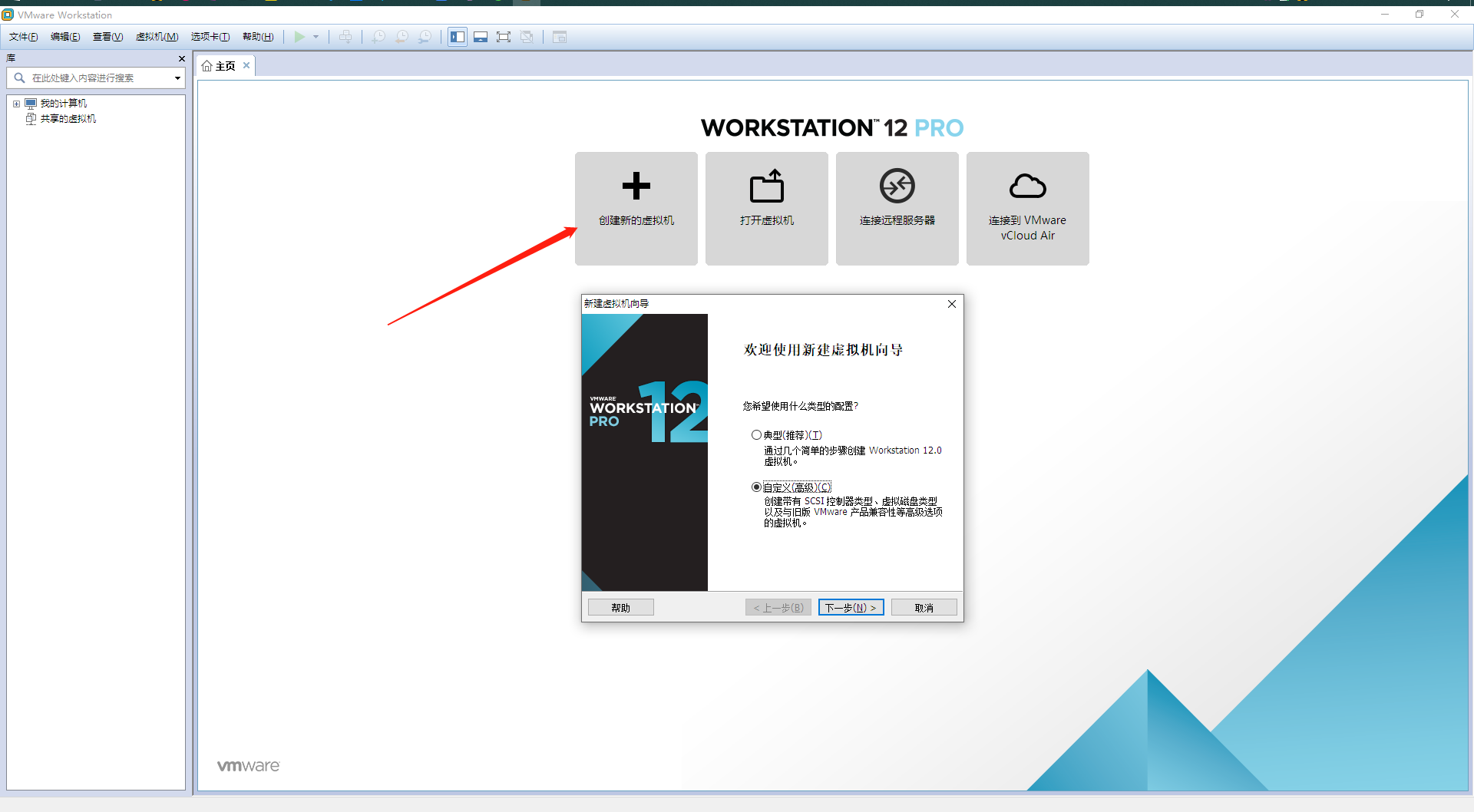Click the Unity mode toolbar icon

point(527,37)
